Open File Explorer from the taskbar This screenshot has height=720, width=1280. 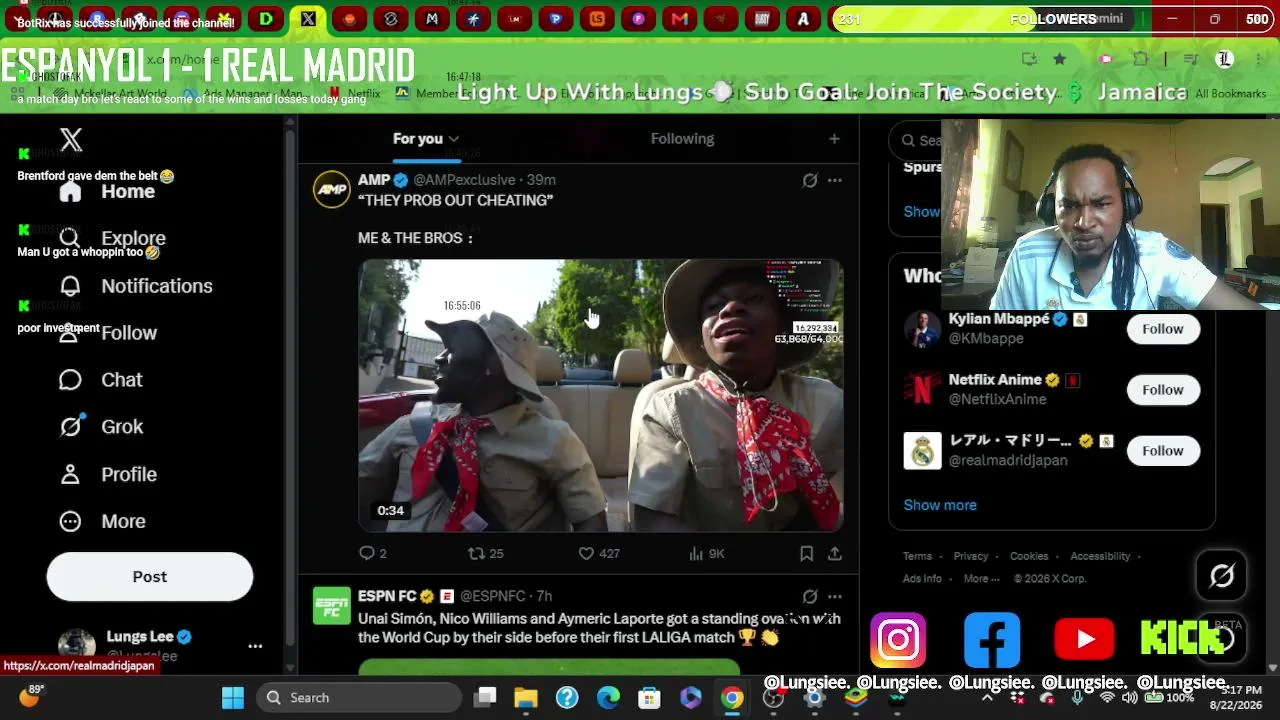point(526,698)
